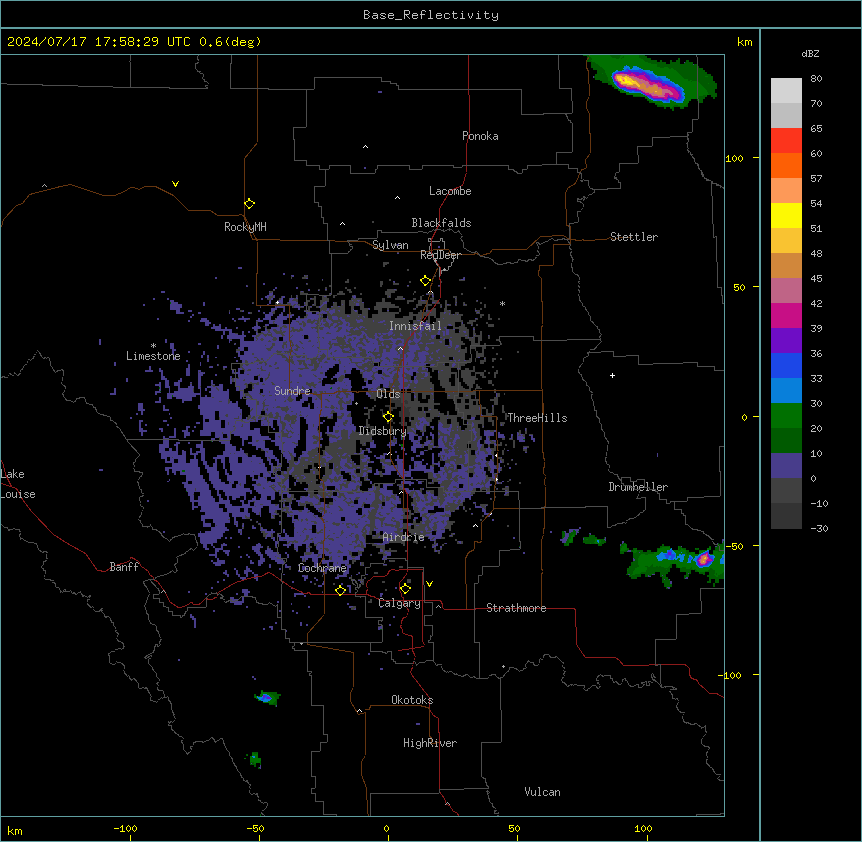Click the Calgary city label
Screen dimensions: 862x842
tap(399, 603)
